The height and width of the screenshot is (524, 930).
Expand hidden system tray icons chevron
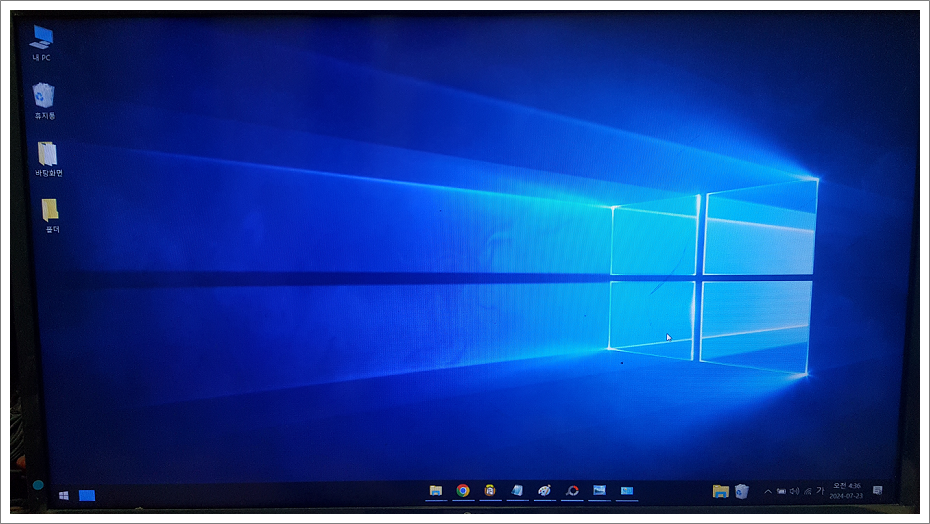tap(768, 491)
